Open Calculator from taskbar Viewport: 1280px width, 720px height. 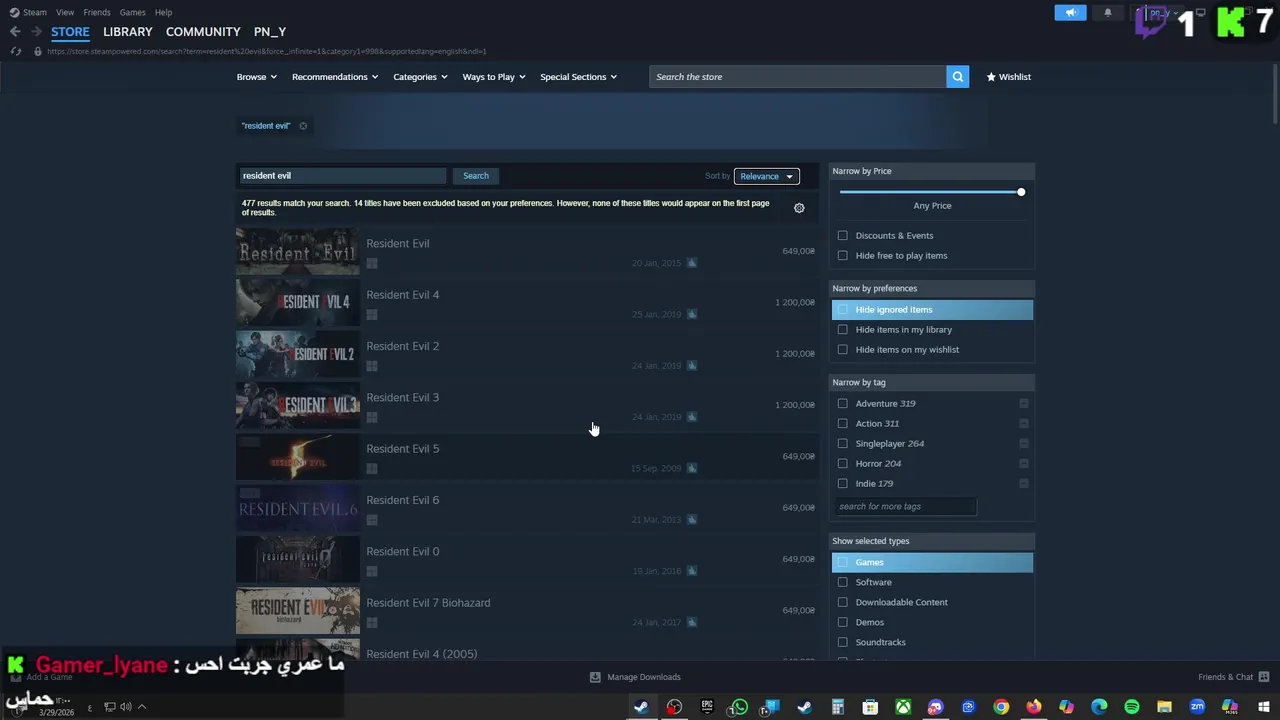click(x=838, y=707)
